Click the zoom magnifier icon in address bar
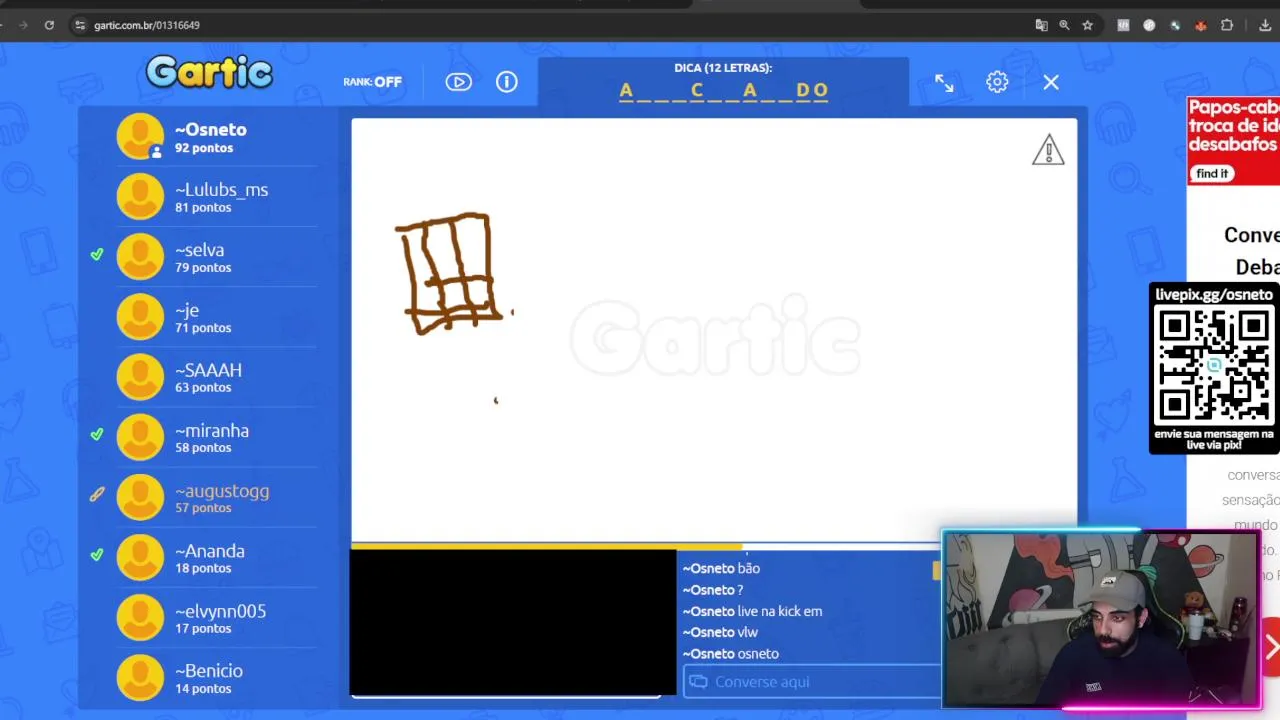This screenshot has width=1280, height=720. 1064,25
